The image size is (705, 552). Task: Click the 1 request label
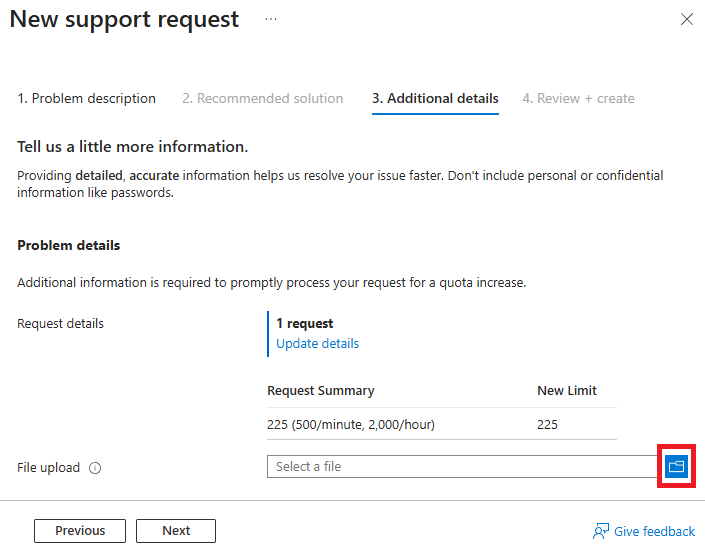pos(305,323)
